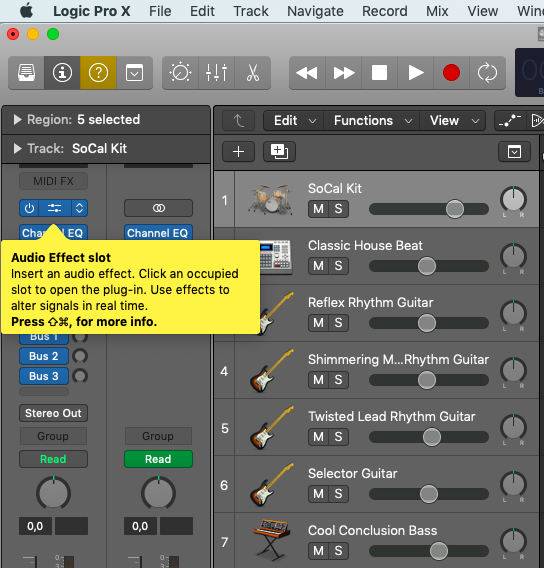Mute the Twisted Lead Rhythm Guitar track
This screenshot has height=568, width=544.
[318, 437]
